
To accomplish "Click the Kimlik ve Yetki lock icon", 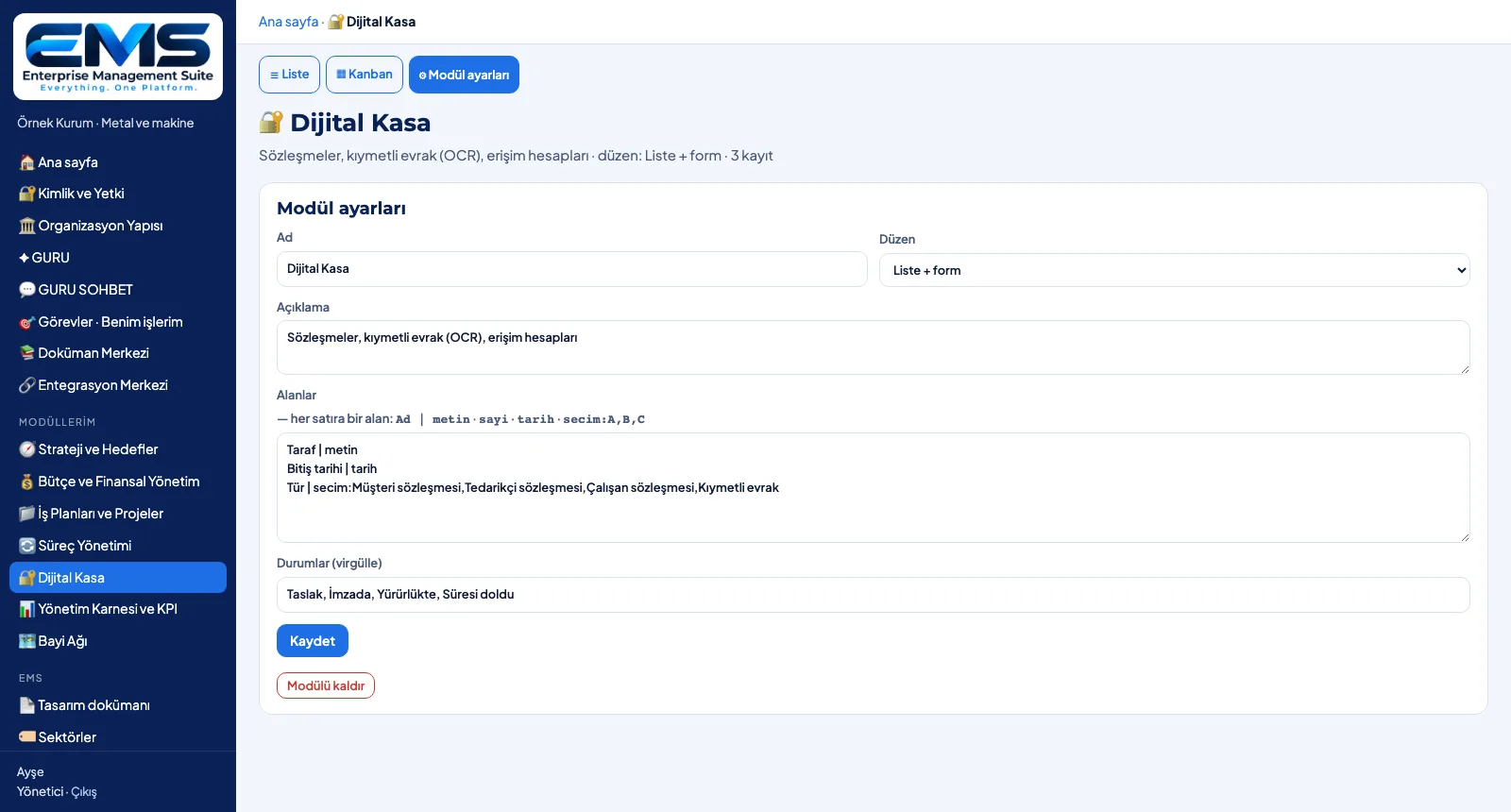I will pos(27,194).
